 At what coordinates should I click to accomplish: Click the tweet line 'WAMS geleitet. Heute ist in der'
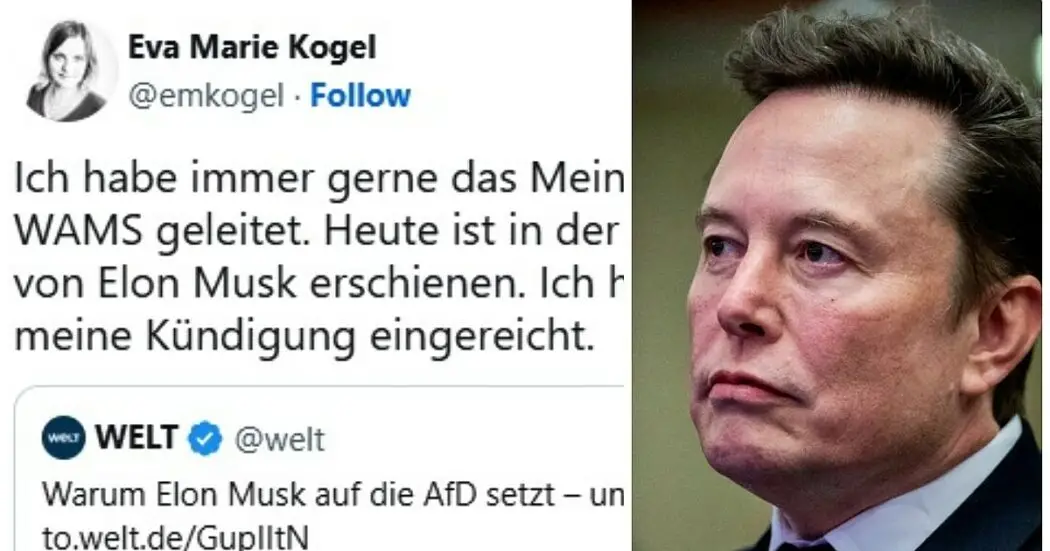pyautogui.click(x=316, y=231)
